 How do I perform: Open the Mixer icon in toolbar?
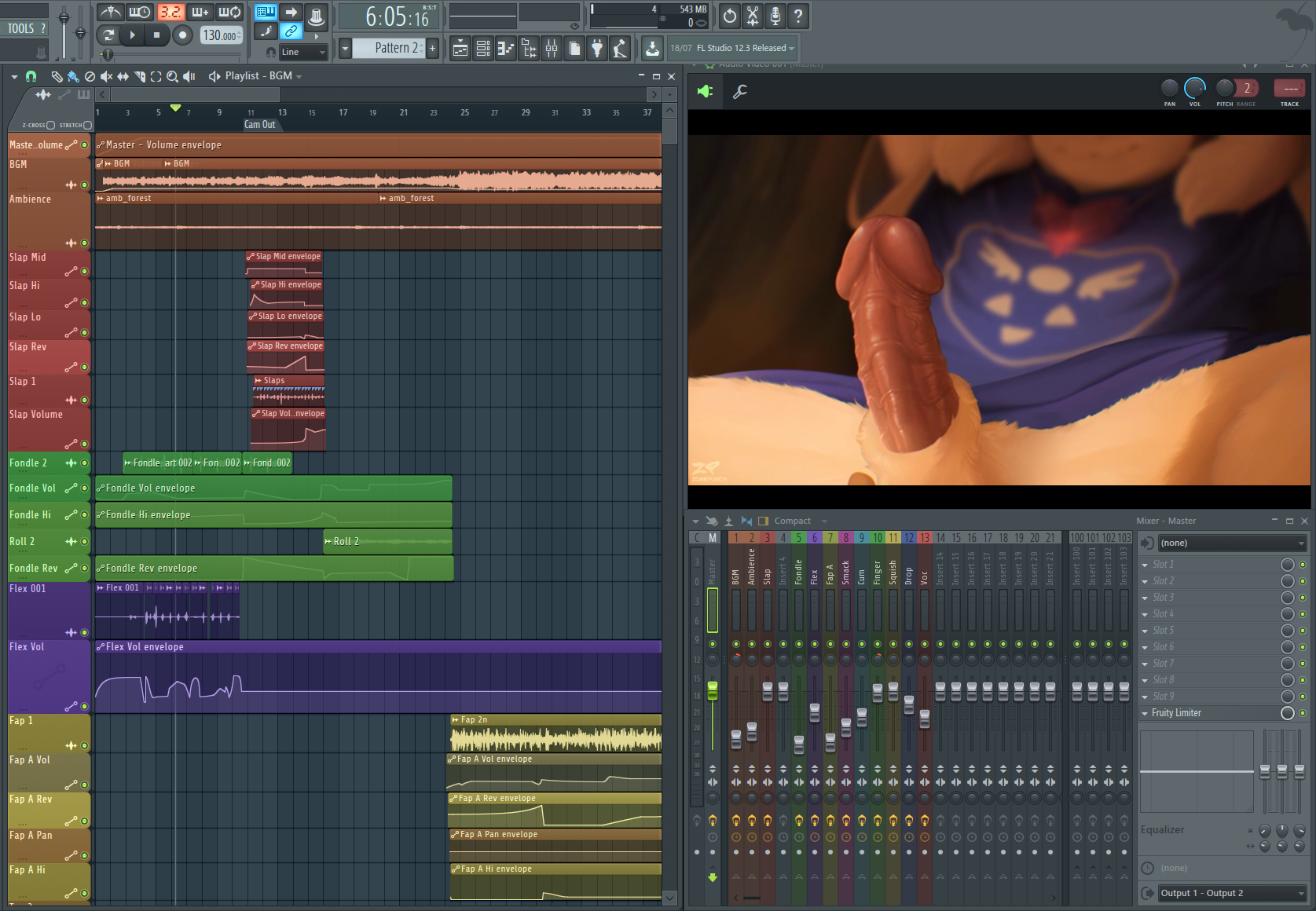(552, 49)
